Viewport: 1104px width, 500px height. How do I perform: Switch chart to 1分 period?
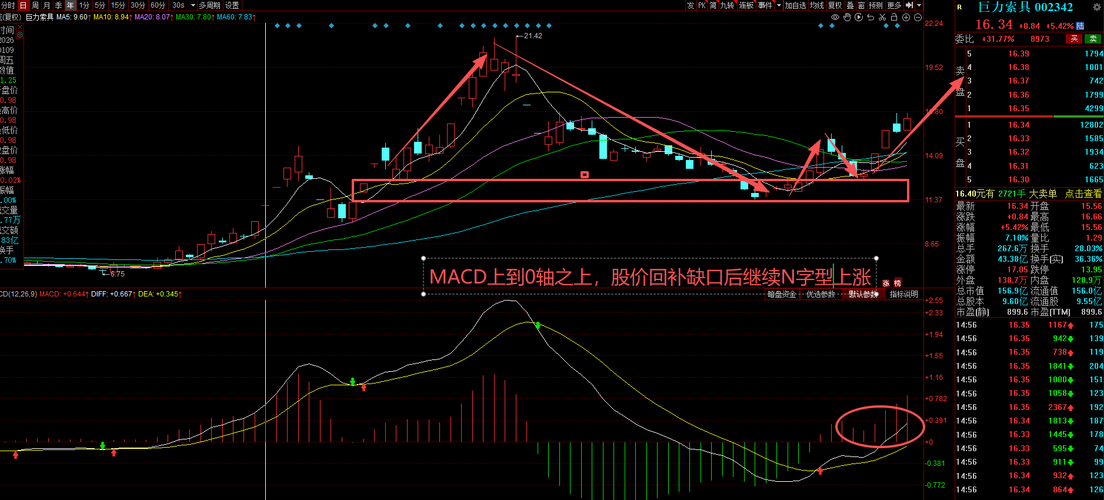84,6
